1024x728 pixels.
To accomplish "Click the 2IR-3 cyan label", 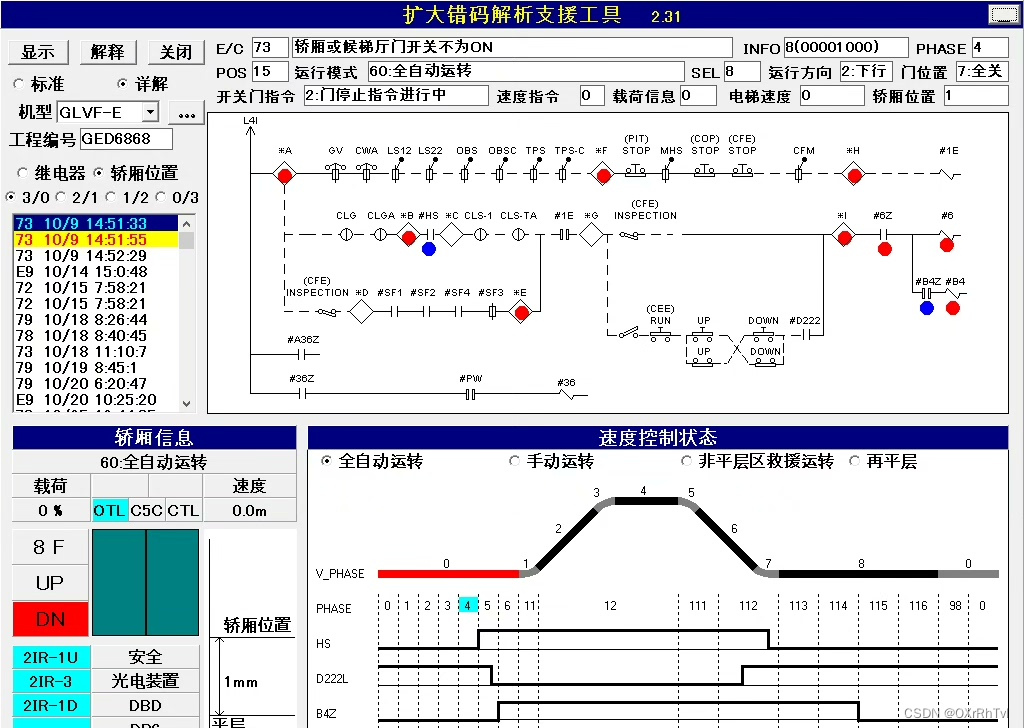I will pyautogui.click(x=50, y=681).
